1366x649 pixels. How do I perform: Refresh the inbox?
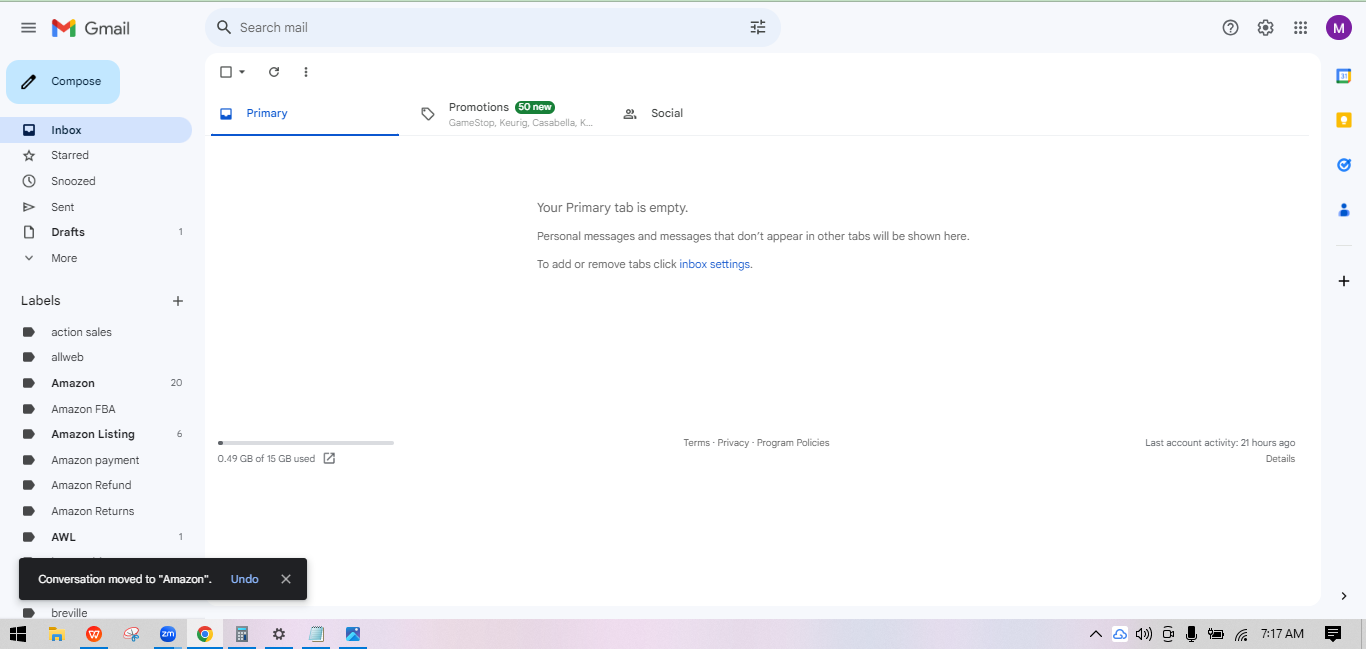point(274,72)
